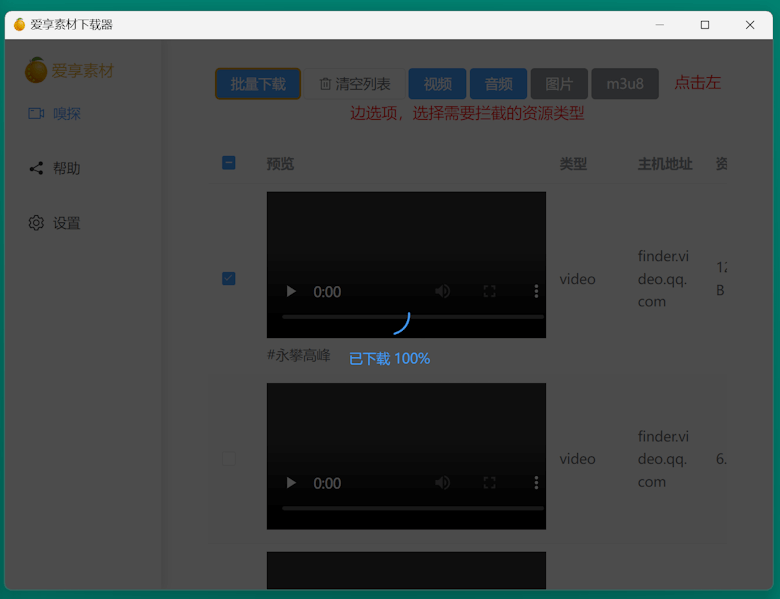Toggle the 图片 resource filter
This screenshot has height=599, width=780.
pos(559,84)
